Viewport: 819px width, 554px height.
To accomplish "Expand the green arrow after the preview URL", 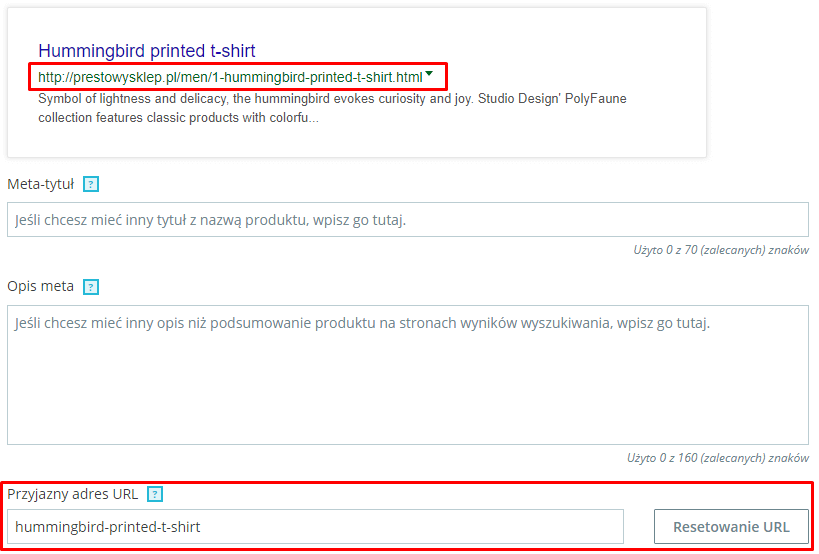I will (x=429, y=74).
